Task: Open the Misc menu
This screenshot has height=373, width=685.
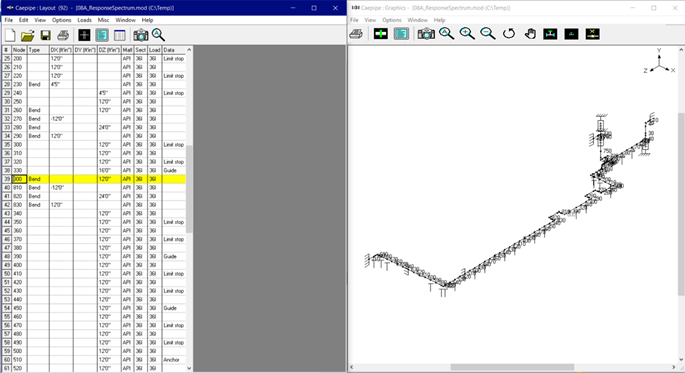Action: click(103, 20)
